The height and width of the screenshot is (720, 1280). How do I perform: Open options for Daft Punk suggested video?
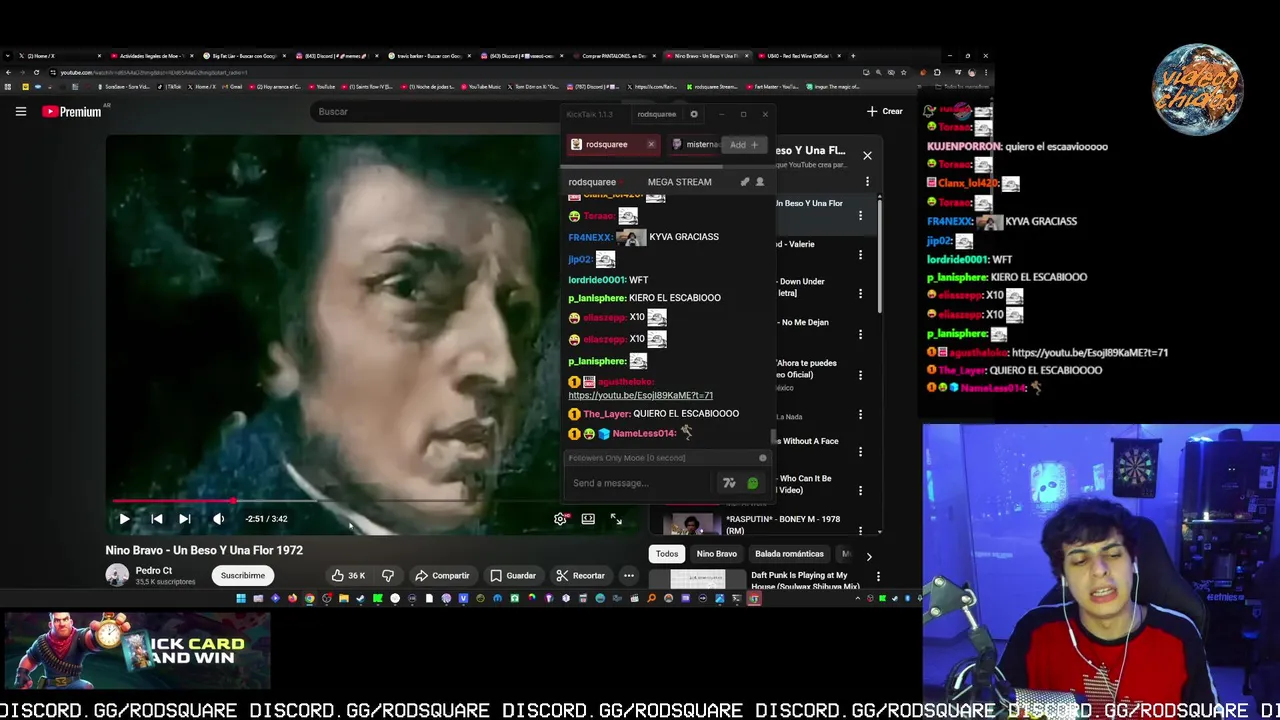click(x=878, y=576)
